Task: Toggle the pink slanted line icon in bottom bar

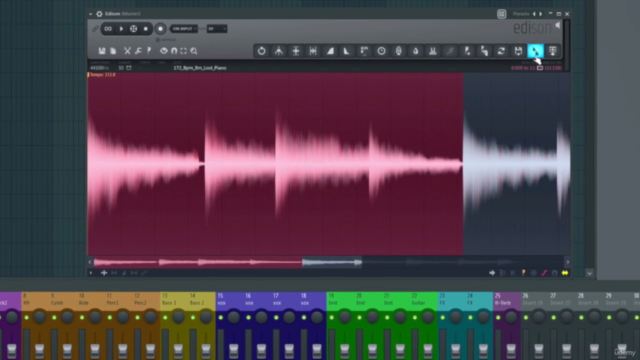Action: pos(544,273)
